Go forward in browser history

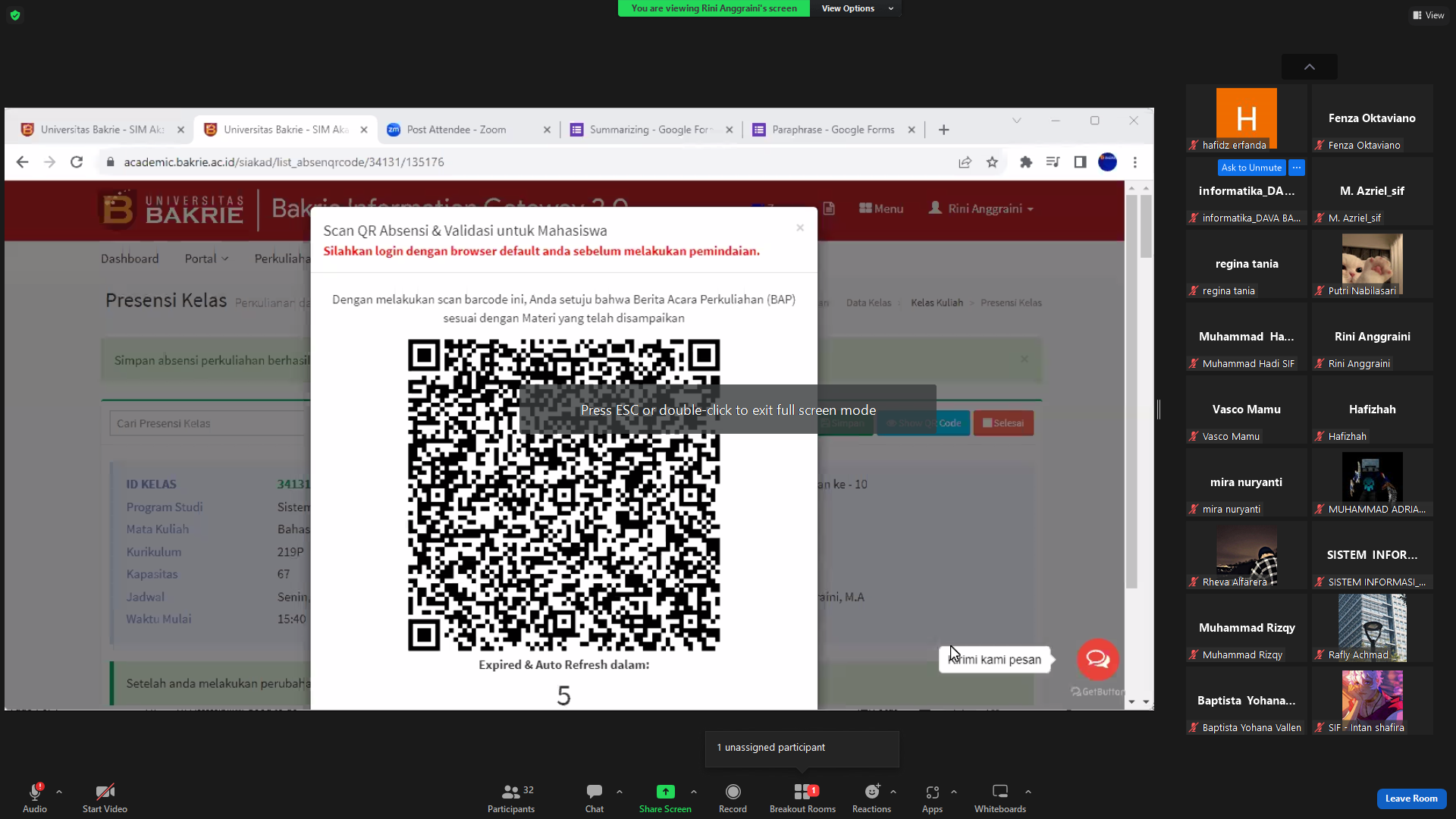pyautogui.click(x=50, y=162)
